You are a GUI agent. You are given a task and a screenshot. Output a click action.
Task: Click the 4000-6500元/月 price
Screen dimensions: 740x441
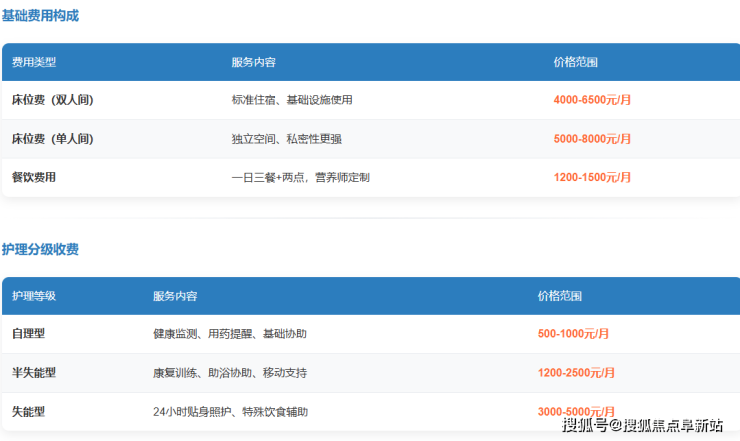pos(592,100)
